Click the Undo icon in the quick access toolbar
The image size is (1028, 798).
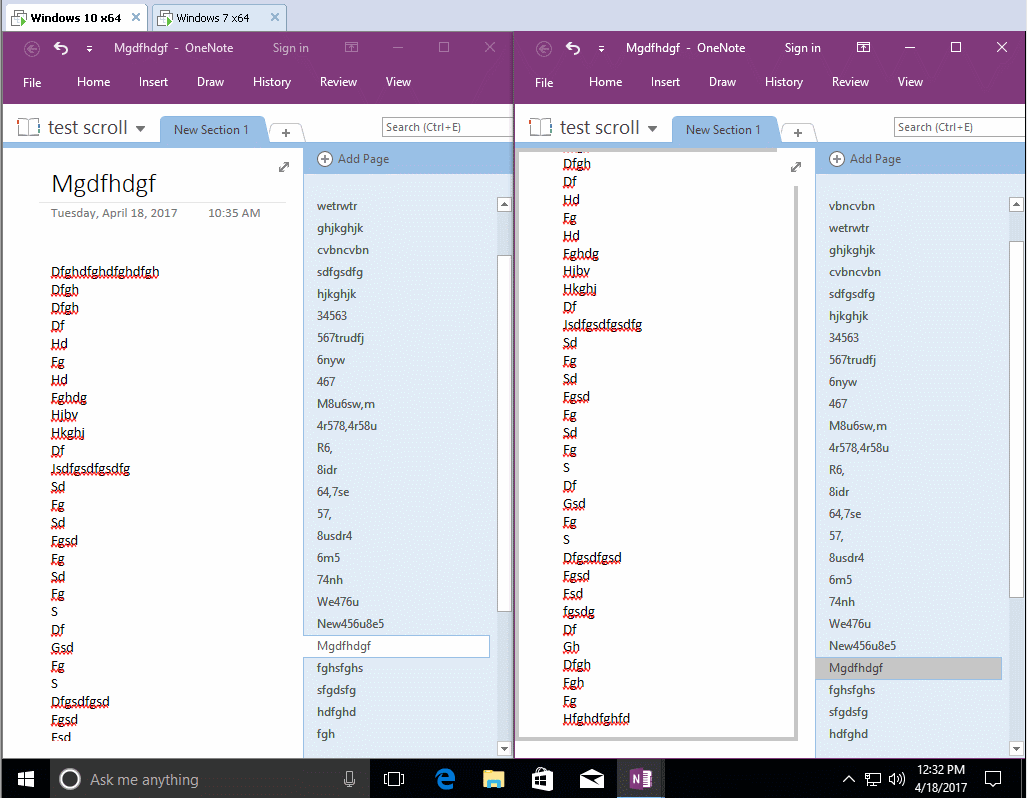click(60, 47)
